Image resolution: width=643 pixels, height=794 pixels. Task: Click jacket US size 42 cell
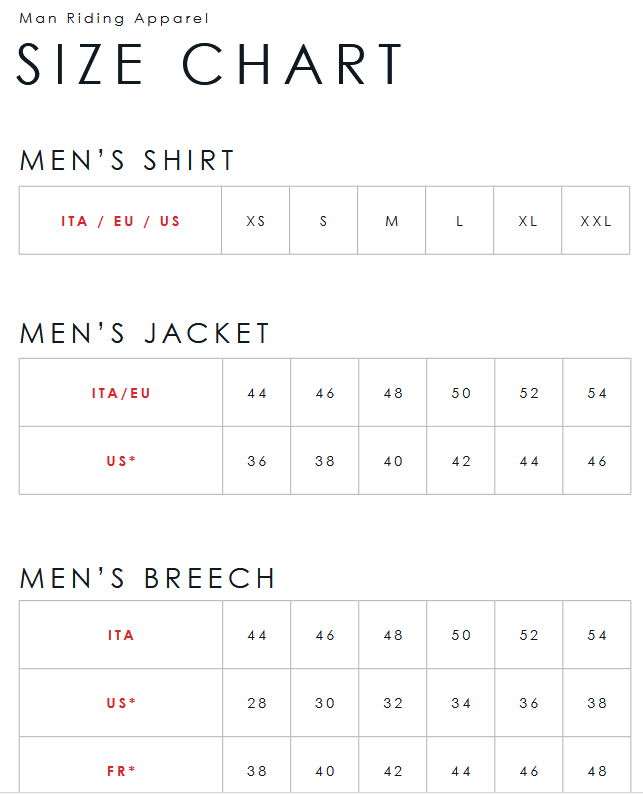[x=461, y=461]
